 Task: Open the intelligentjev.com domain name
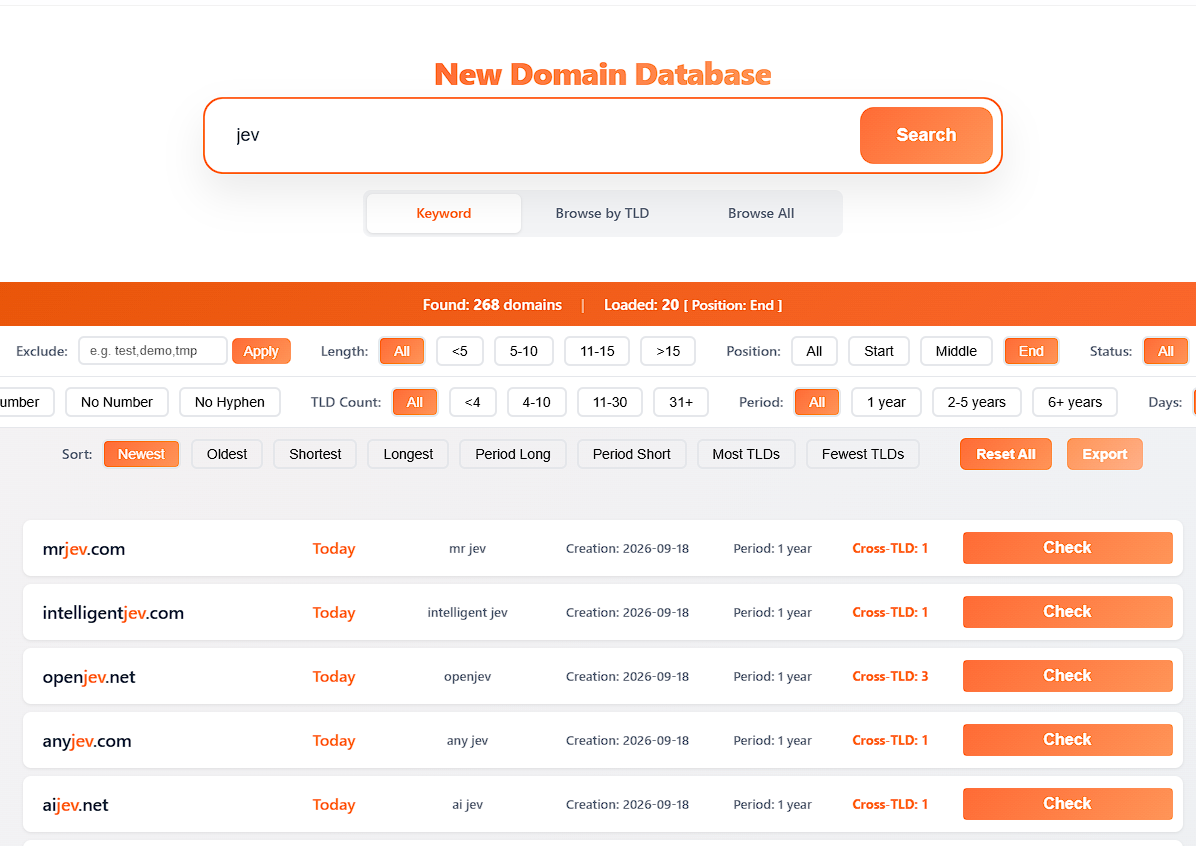(x=113, y=613)
